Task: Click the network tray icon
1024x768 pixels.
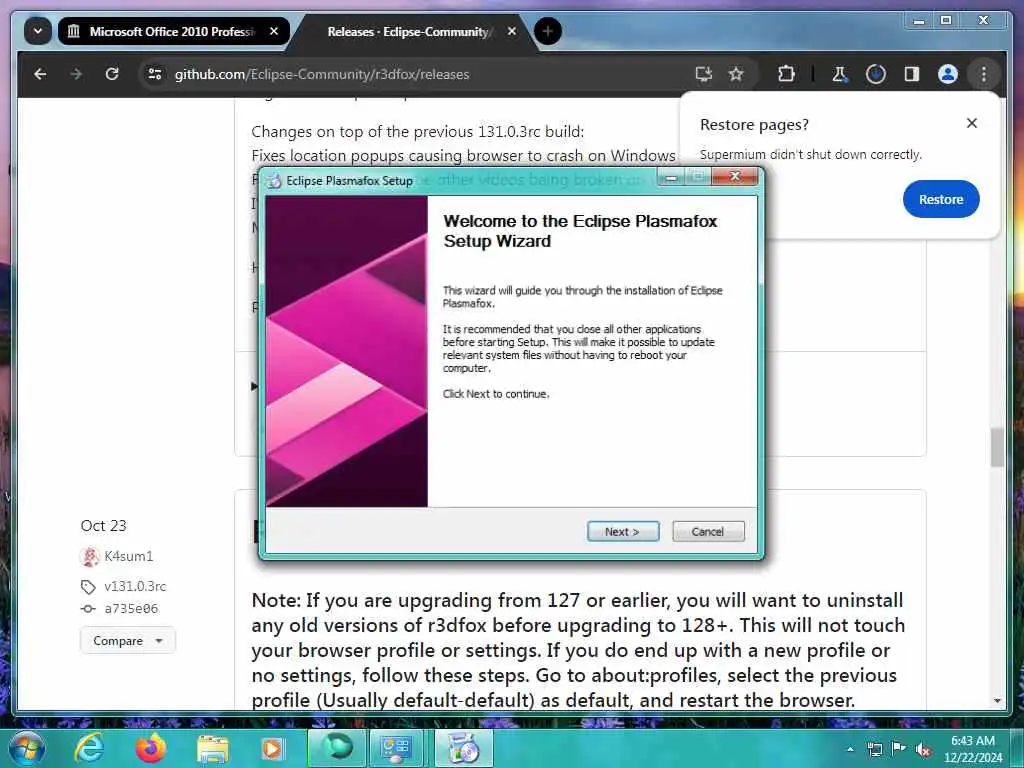Action: point(874,749)
